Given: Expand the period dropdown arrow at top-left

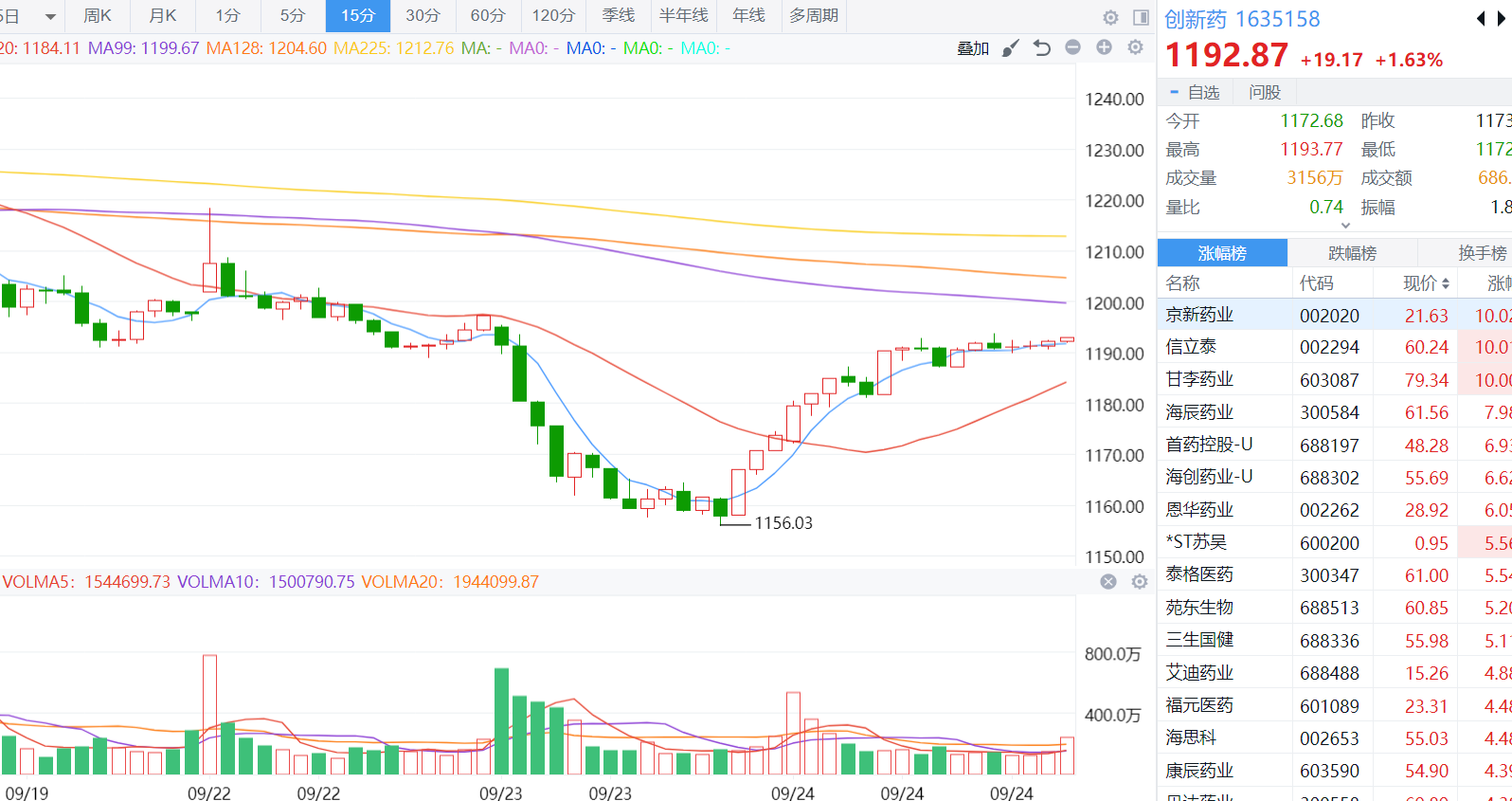Looking at the screenshot, I should [x=50, y=16].
